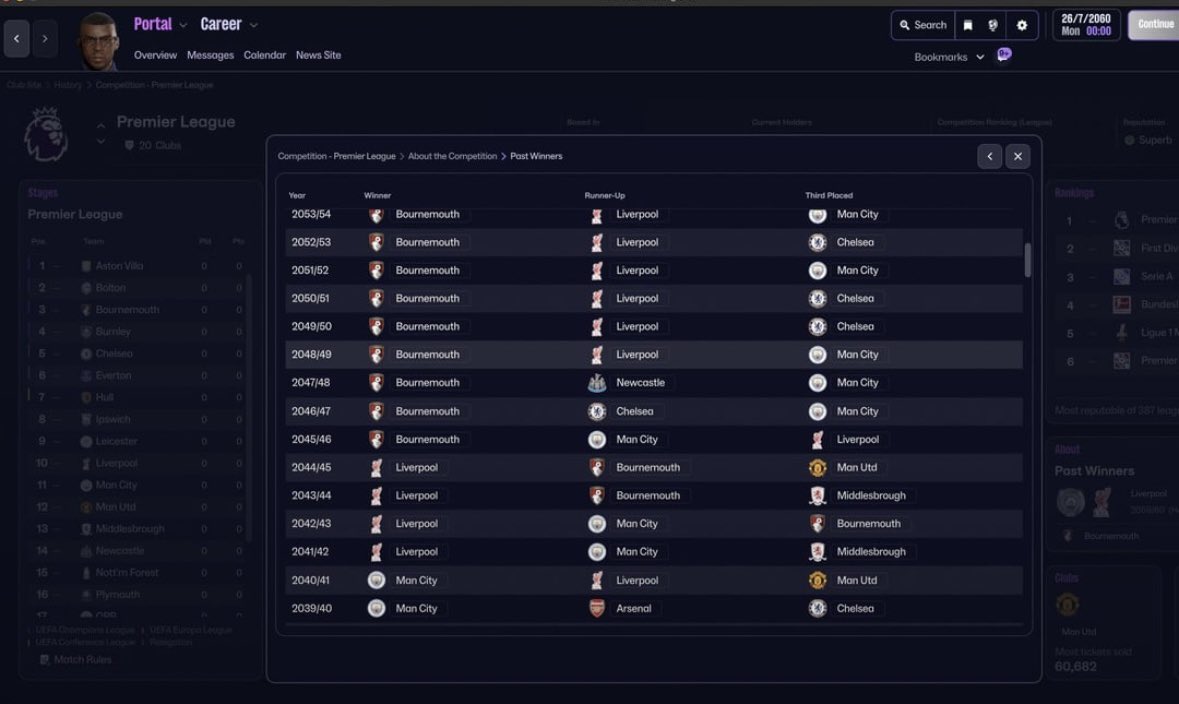Open the Career menu
Image resolution: width=1179 pixels, height=704 pixels.
(x=220, y=24)
